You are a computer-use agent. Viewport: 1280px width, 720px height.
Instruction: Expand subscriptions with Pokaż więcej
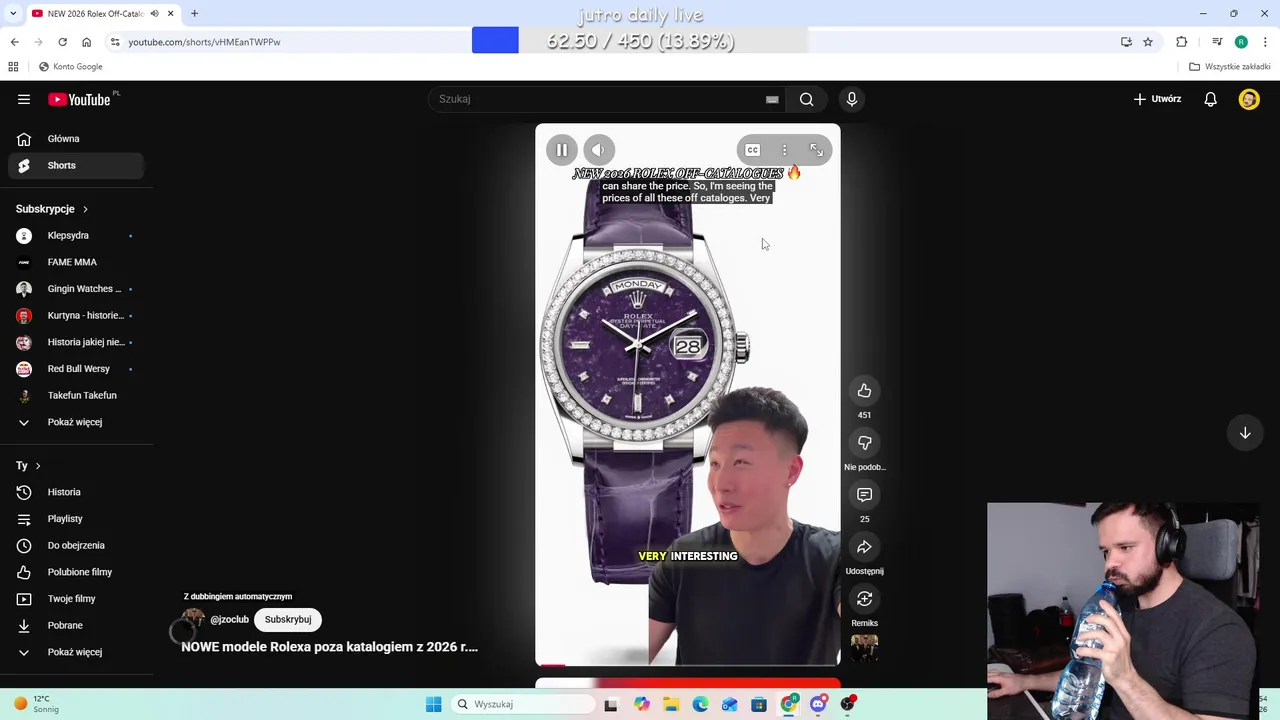tap(76, 422)
